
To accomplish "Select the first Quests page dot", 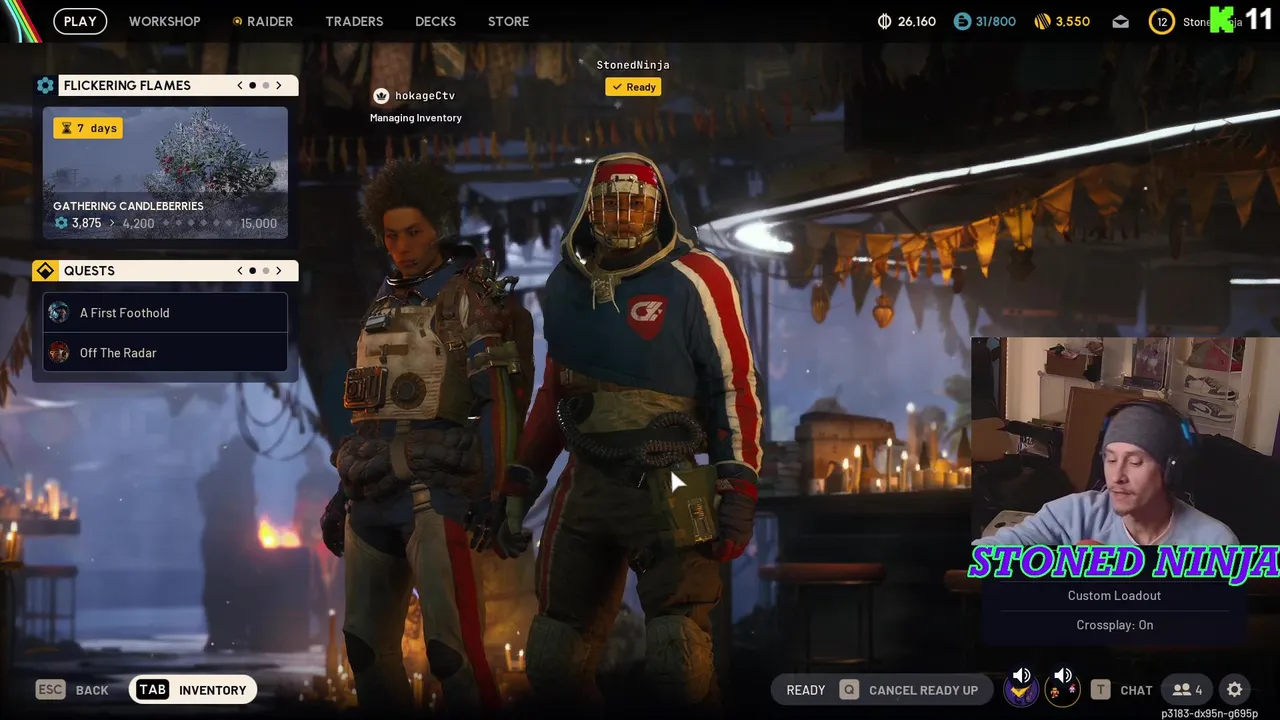I will coord(252,271).
